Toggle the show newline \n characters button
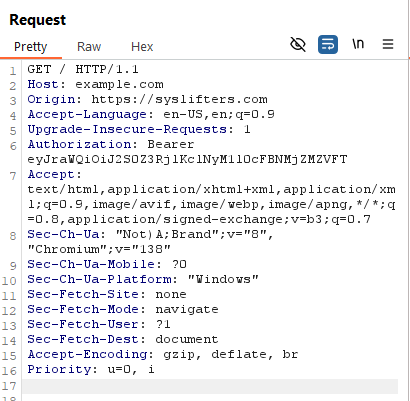The width and height of the screenshot is (410, 401). [358, 44]
